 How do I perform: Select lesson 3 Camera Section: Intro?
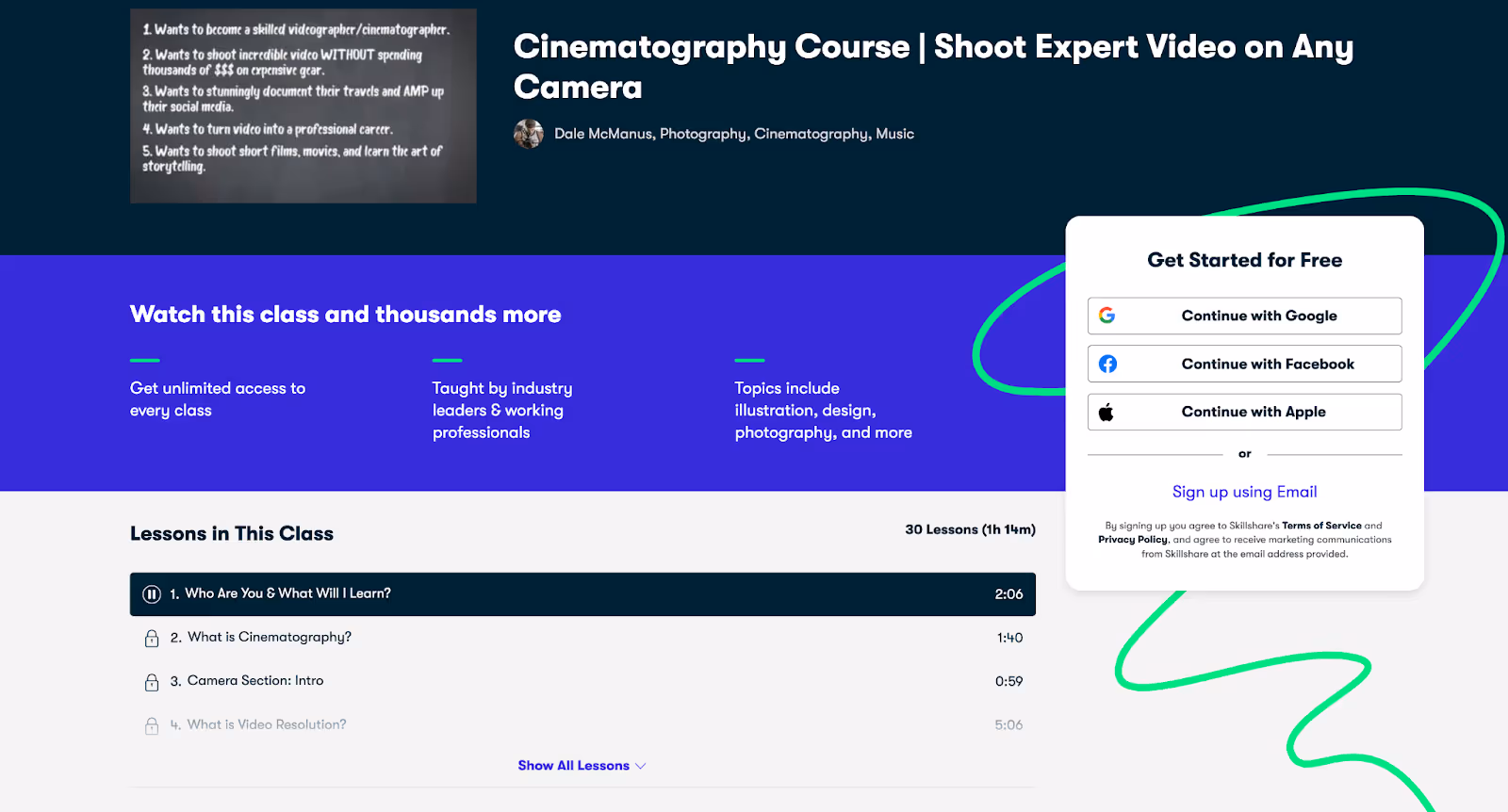[582, 681]
